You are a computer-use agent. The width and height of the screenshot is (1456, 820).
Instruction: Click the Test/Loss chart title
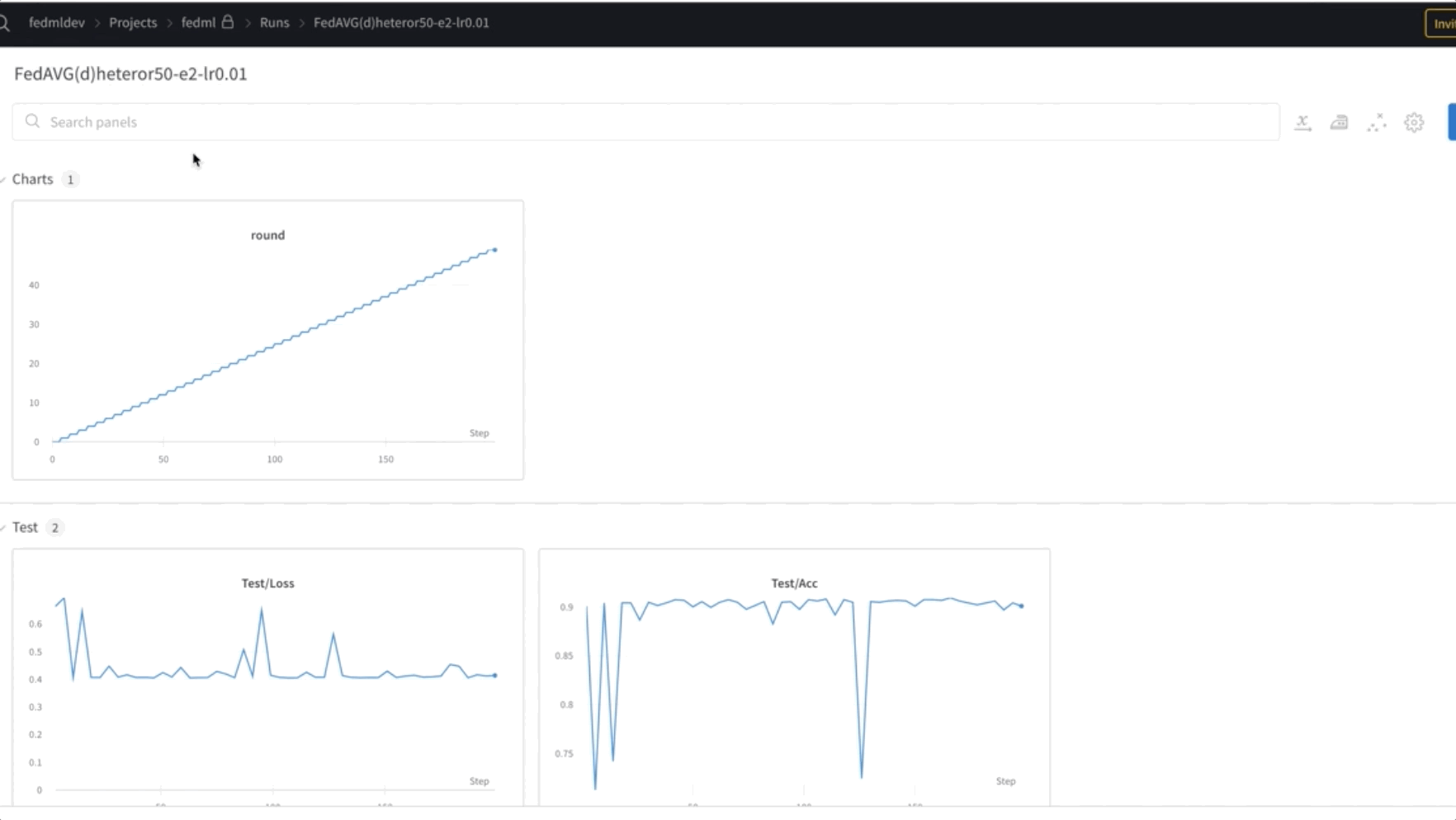point(267,583)
